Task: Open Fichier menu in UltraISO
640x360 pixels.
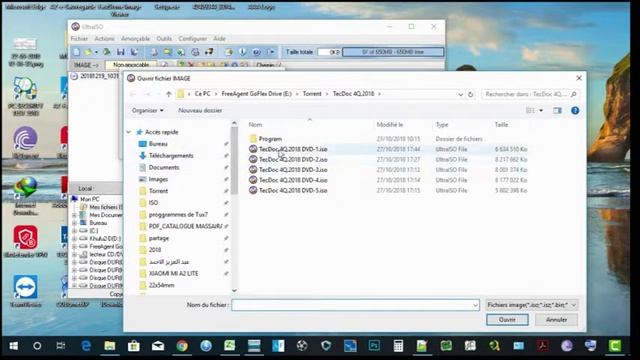Action: [79, 39]
